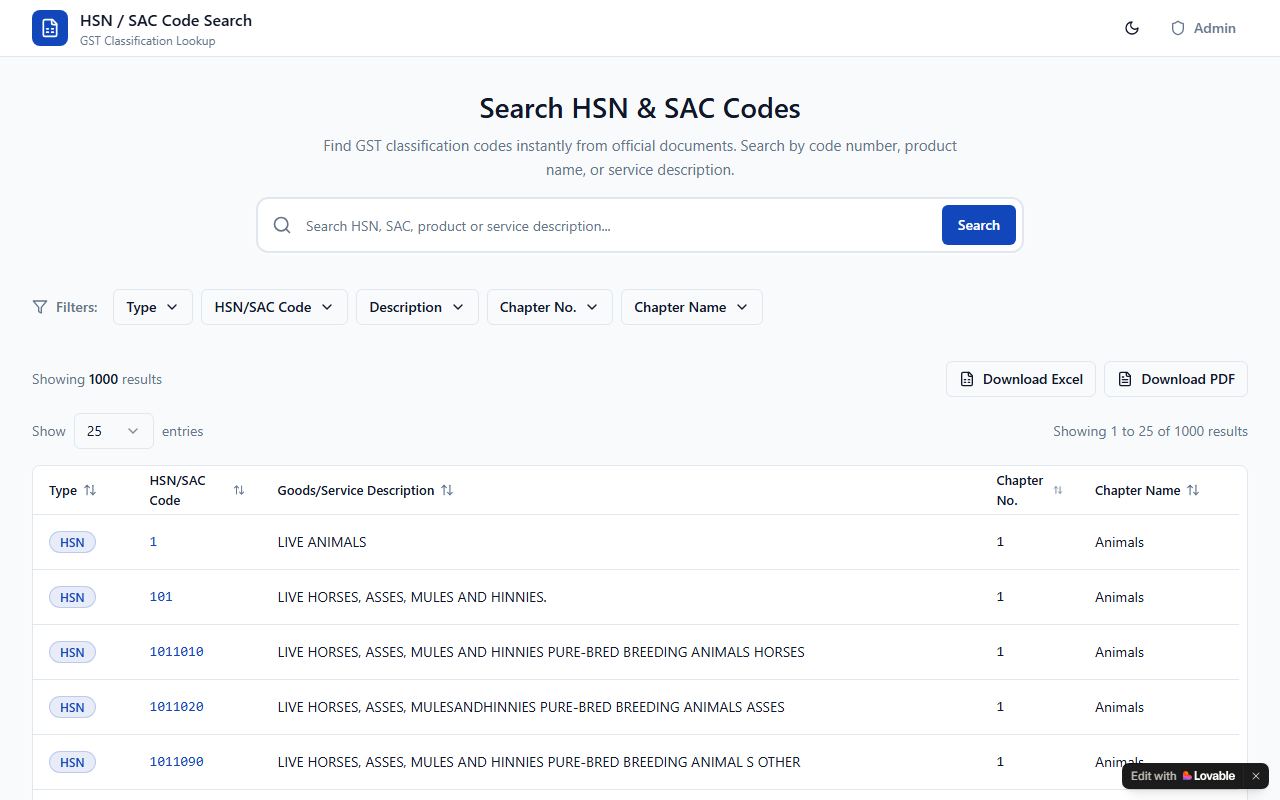
Task: Select description ending 'BREEDING ANIMALS ASSES'
Action: pos(531,707)
